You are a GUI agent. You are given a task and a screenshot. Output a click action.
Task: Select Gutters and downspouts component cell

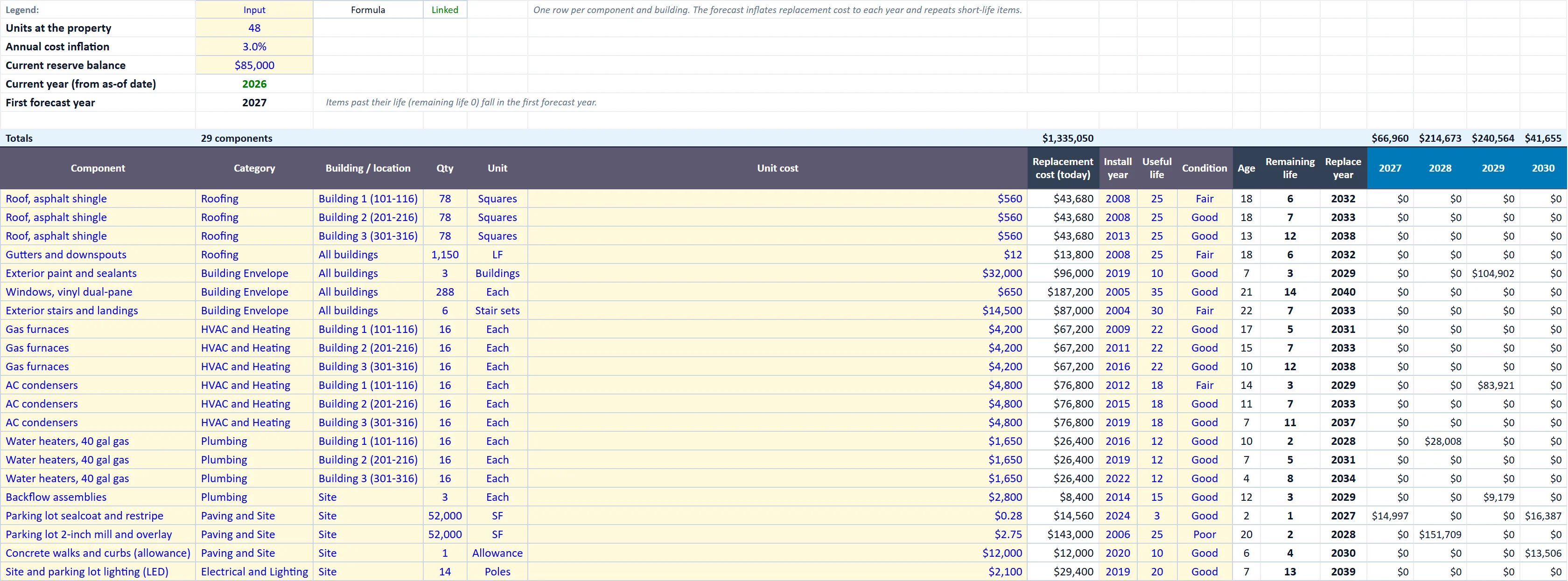coord(98,255)
